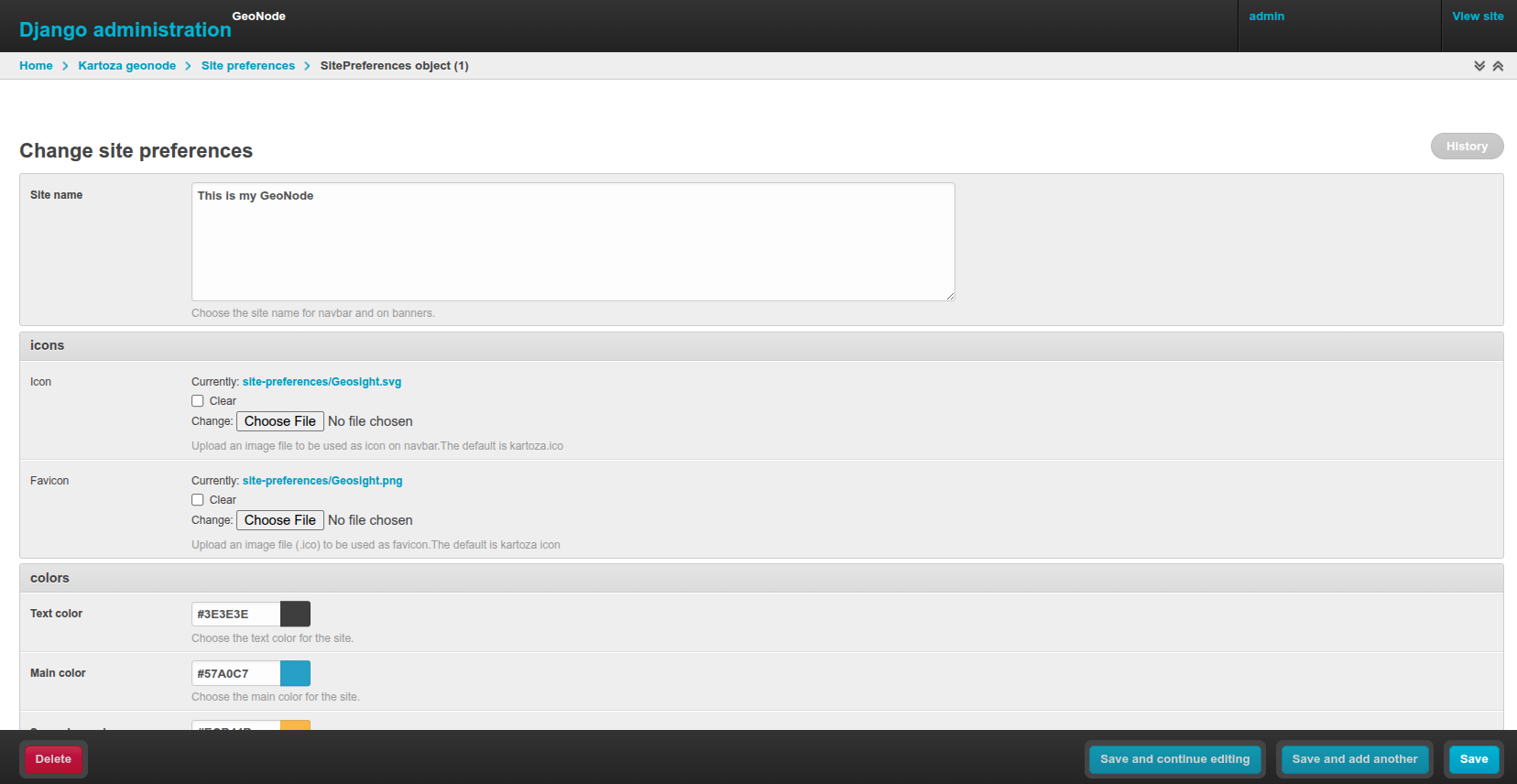The width and height of the screenshot is (1517, 784).
Task: Click the History button
Action: click(1466, 147)
